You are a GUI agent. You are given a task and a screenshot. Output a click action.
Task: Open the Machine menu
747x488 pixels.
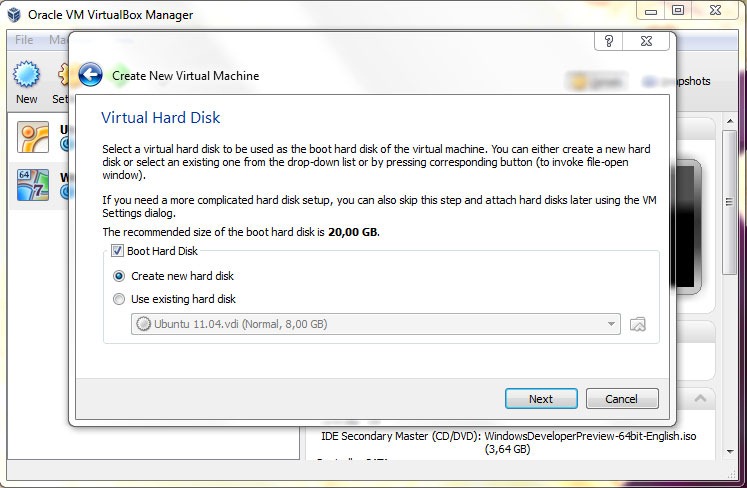point(58,40)
